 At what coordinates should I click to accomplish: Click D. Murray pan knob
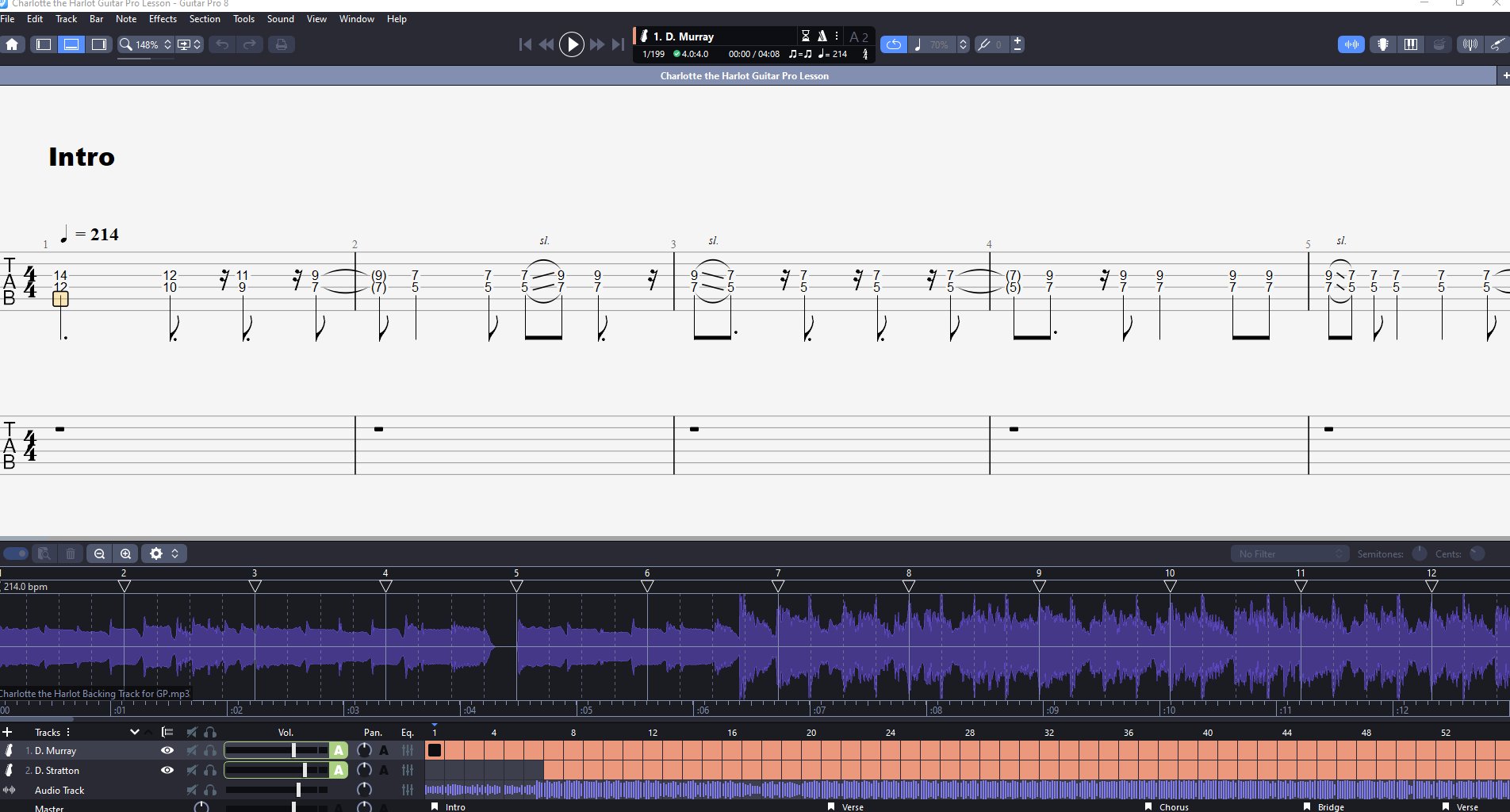tap(364, 750)
